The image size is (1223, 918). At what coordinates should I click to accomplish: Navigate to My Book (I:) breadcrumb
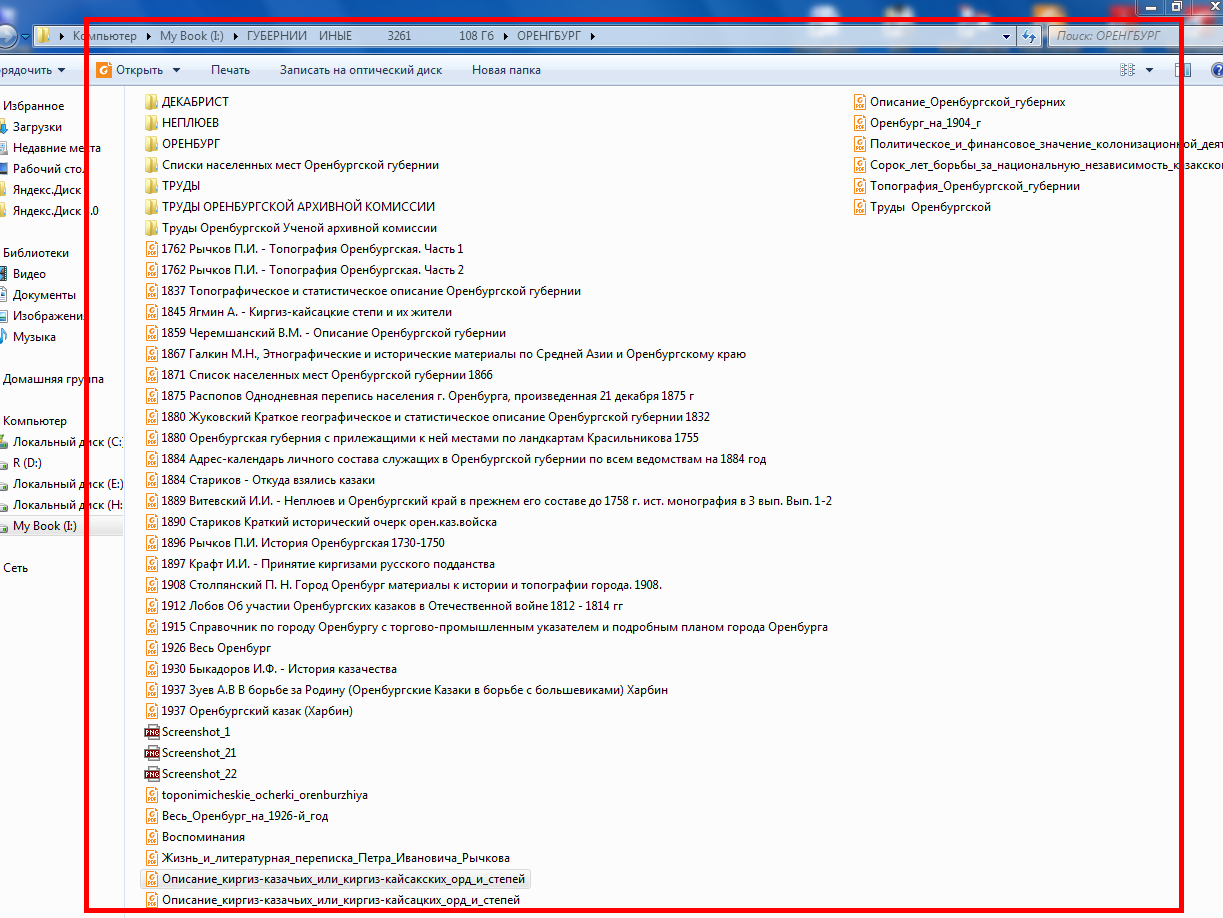point(191,36)
